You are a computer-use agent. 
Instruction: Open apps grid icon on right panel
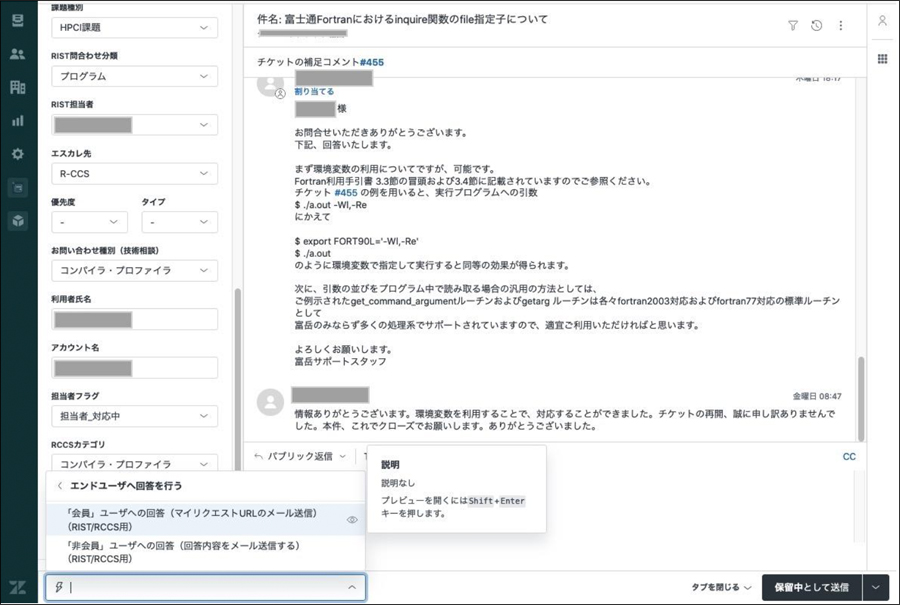tap(882, 59)
